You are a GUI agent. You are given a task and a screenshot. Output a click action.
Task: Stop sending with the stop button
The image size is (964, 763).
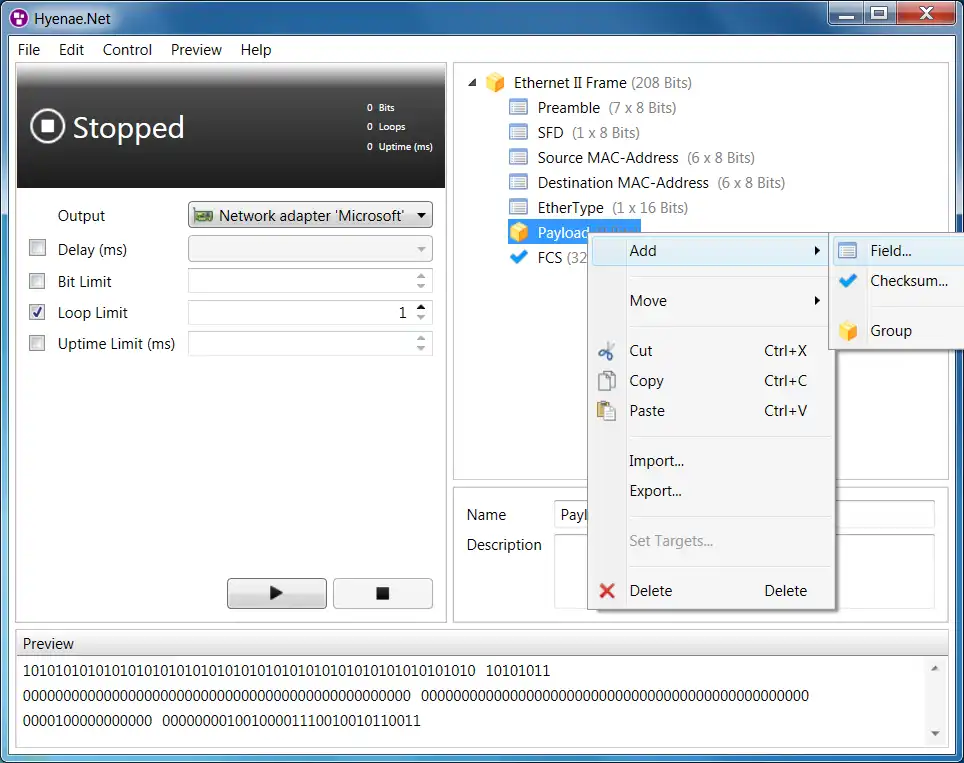click(382, 593)
